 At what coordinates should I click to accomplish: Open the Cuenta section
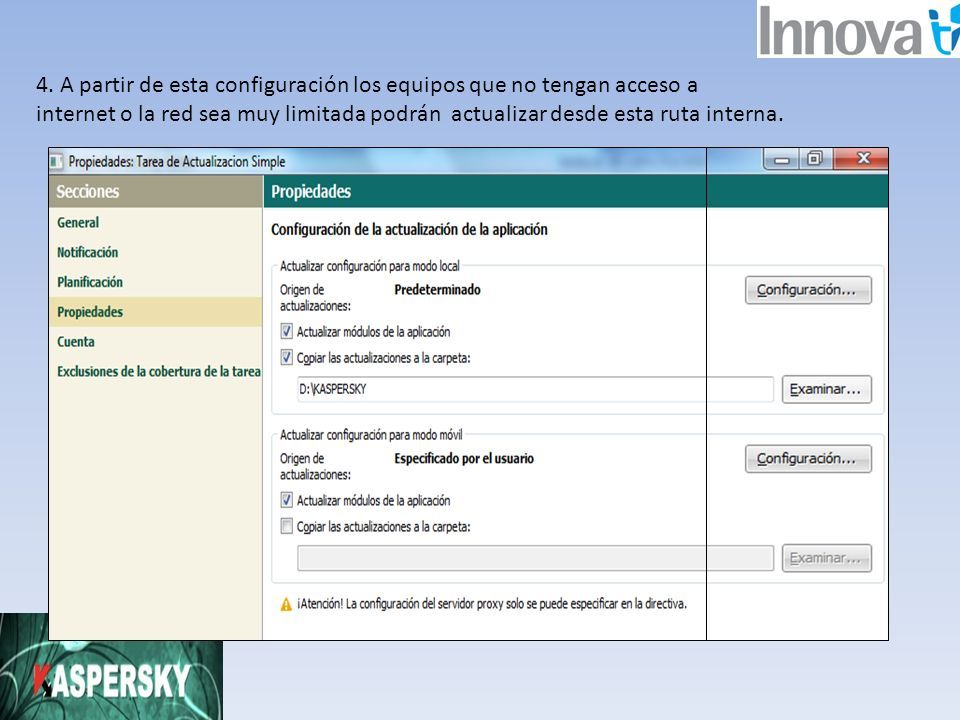pyautogui.click(x=76, y=342)
